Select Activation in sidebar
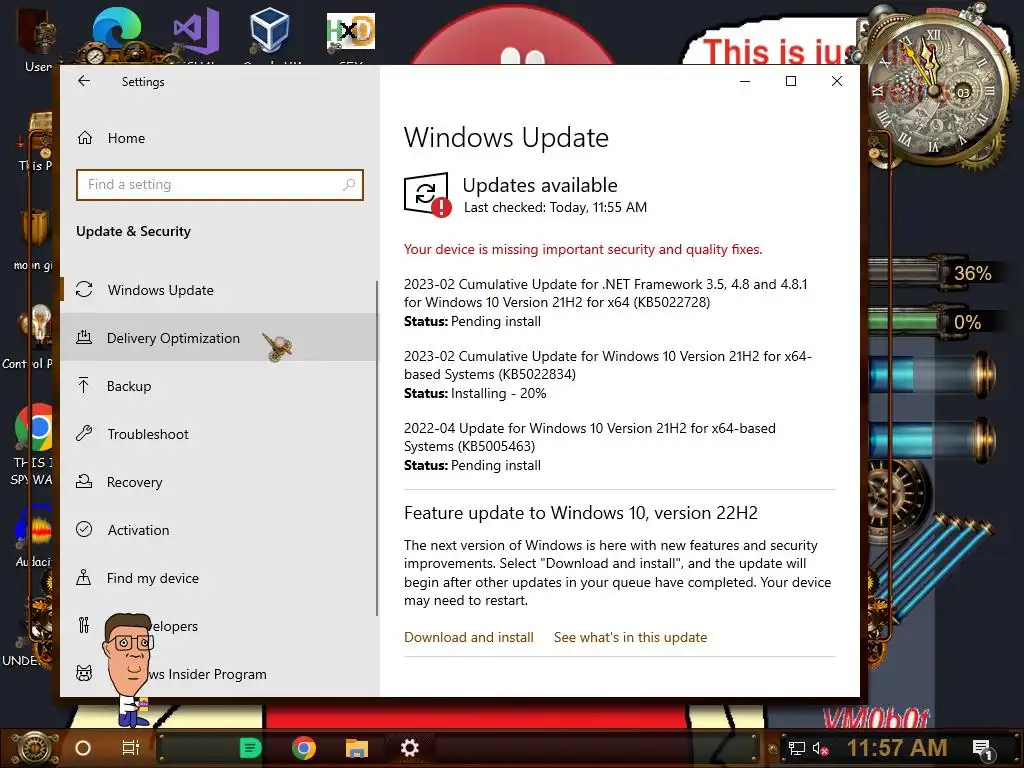 219,530
